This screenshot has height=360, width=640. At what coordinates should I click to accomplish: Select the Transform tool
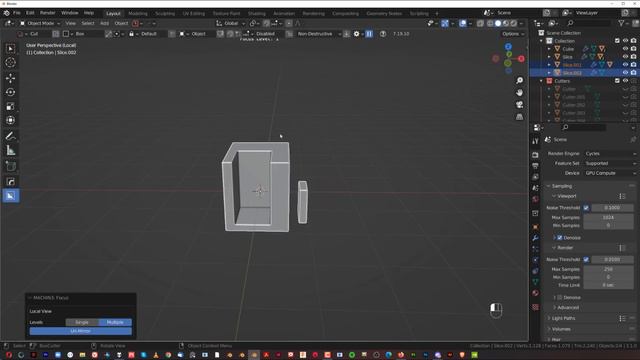tap(11, 120)
